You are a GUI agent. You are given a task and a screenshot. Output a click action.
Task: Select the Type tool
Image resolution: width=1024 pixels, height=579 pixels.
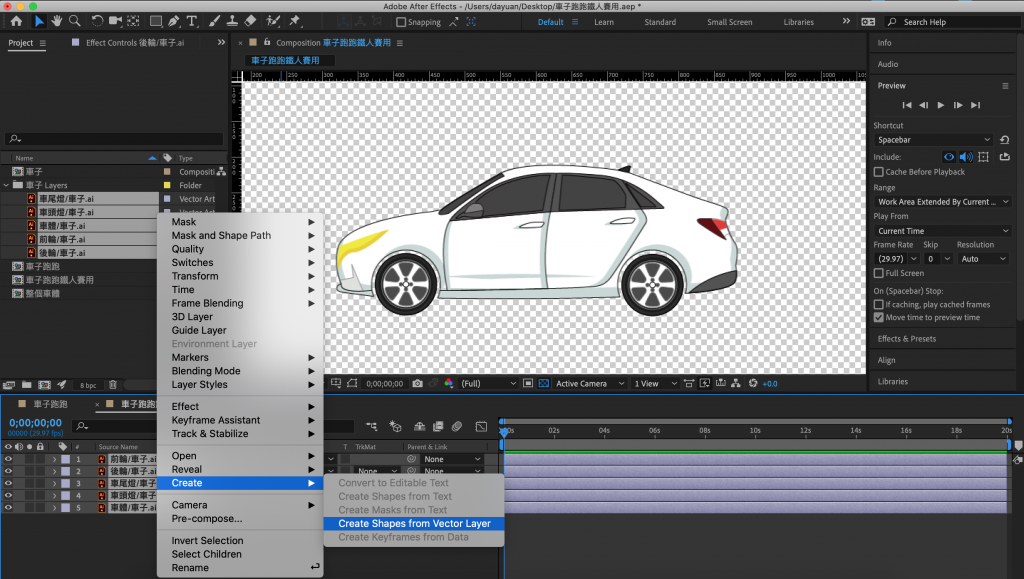click(192, 21)
